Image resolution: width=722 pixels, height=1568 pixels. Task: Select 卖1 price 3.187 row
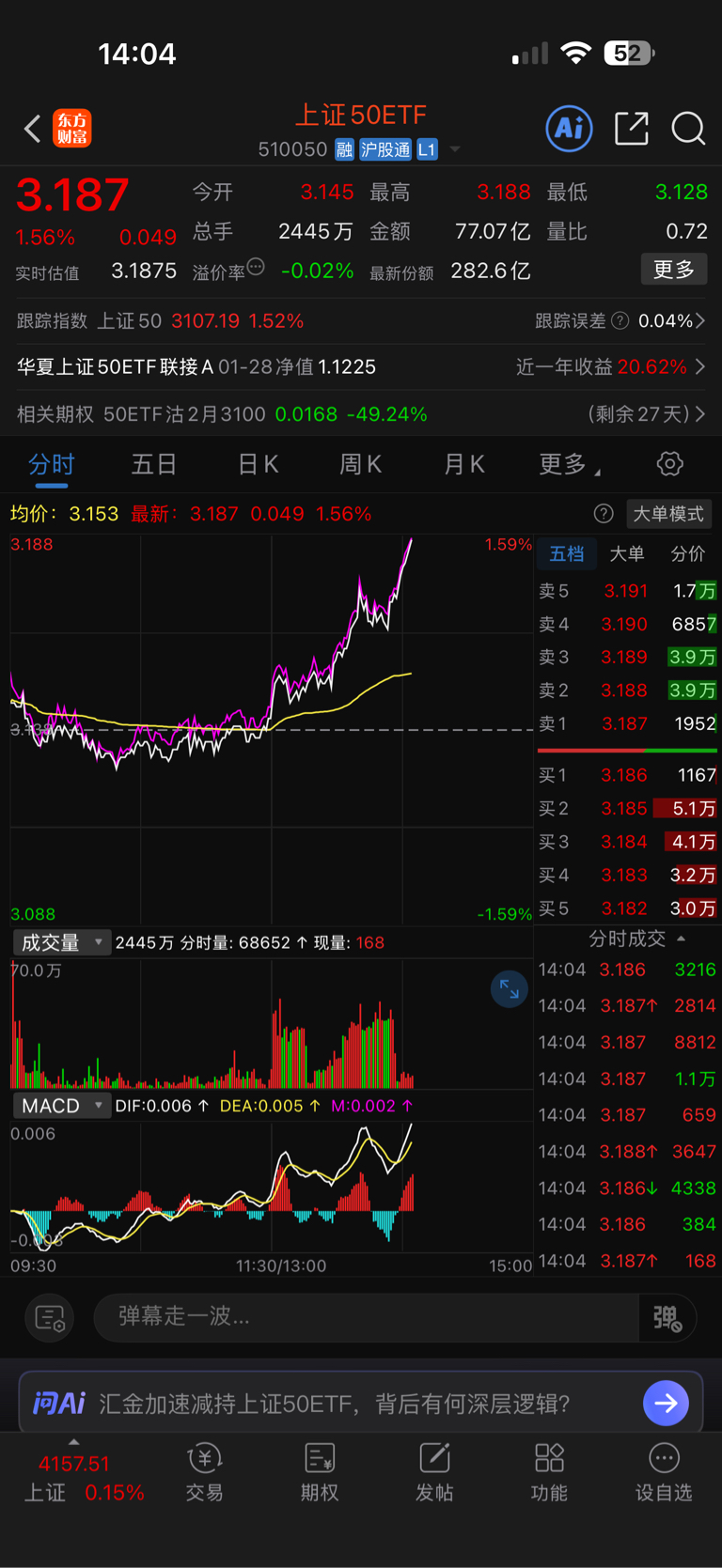tap(627, 724)
